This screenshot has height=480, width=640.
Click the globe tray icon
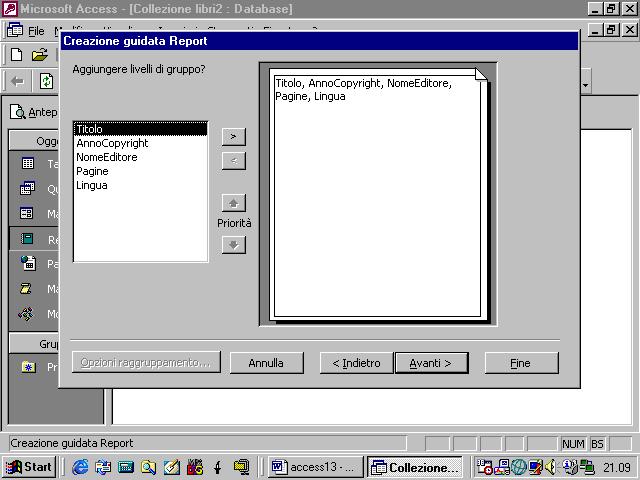tap(519, 467)
